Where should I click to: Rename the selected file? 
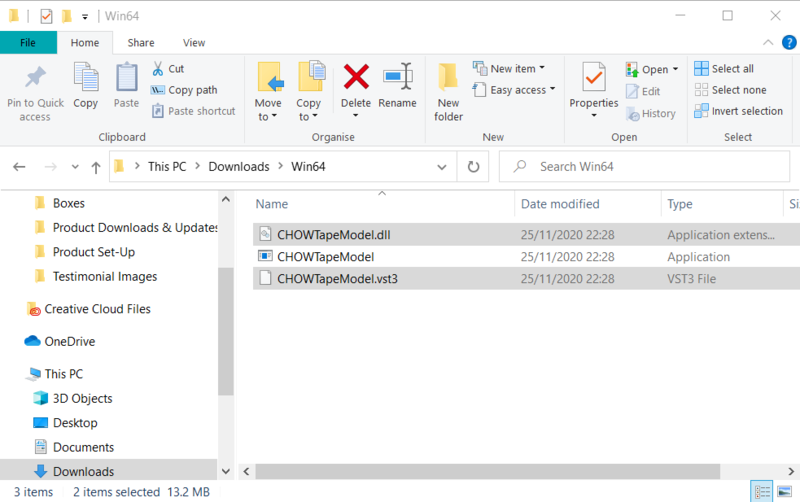pos(397,86)
